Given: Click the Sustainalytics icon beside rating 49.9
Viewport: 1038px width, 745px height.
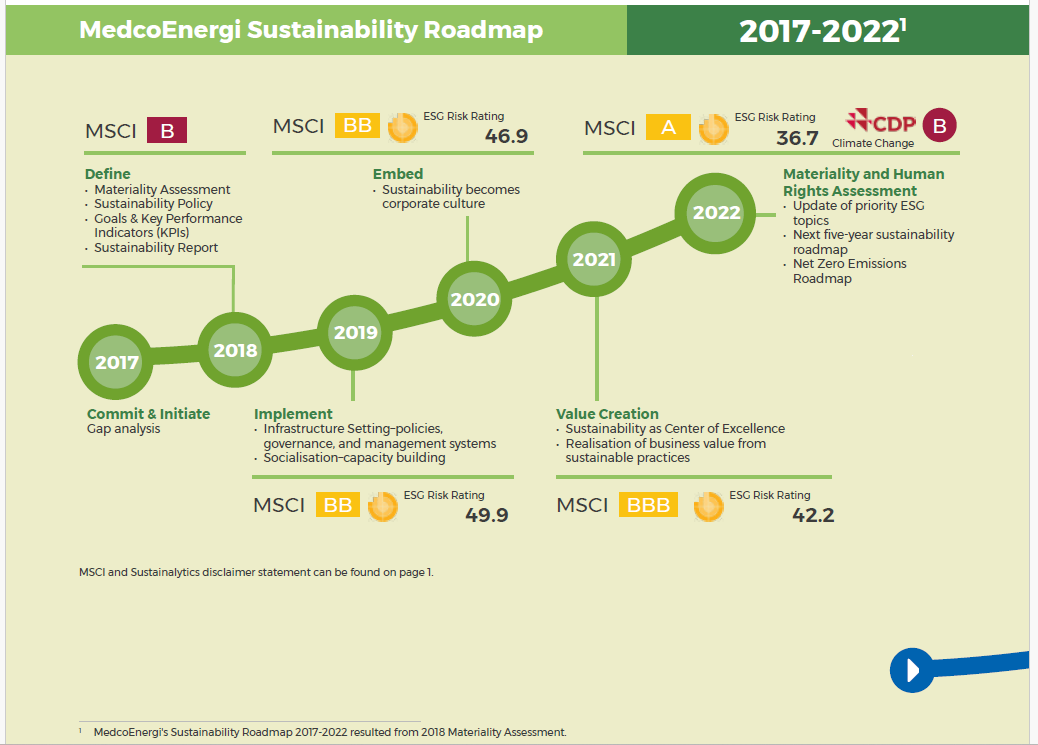Looking at the screenshot, I should (x=382, y=506).
